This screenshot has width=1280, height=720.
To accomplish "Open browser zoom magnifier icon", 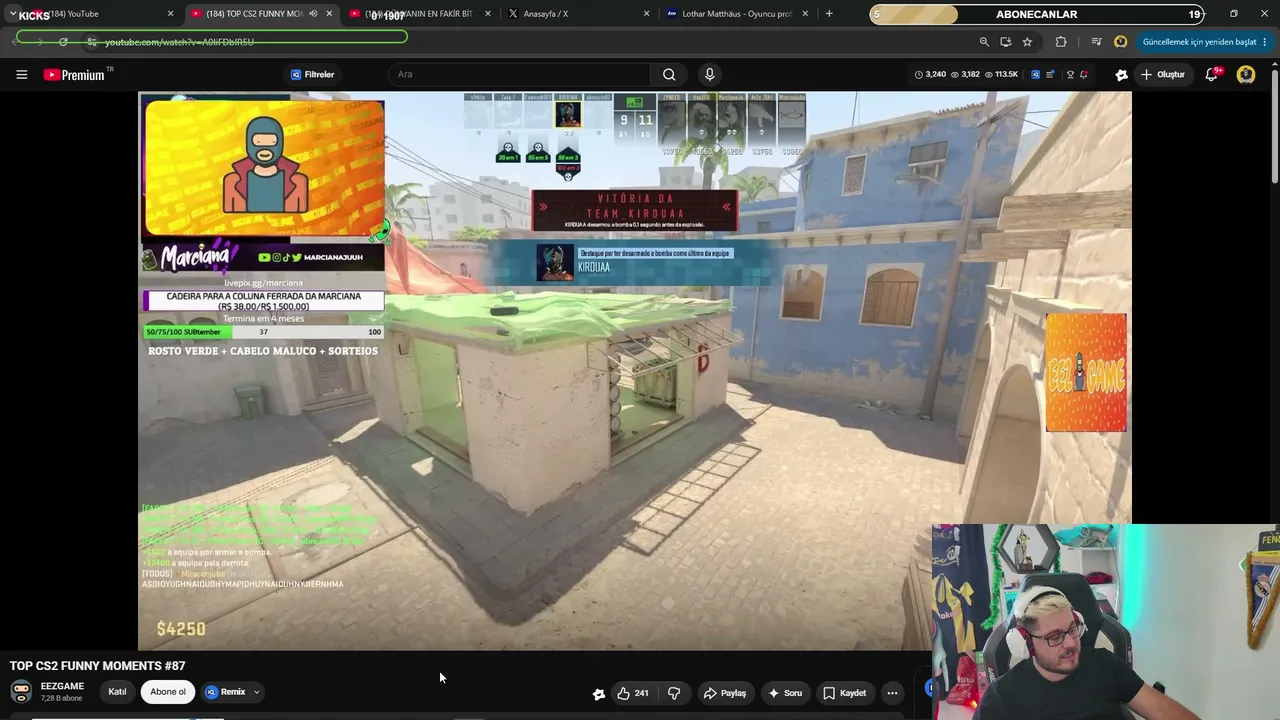I will pyautogui.click(x=984, y=42).
